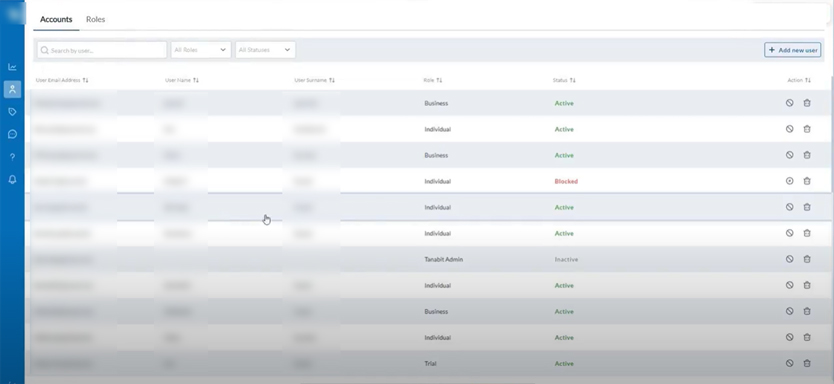
Task: Open the help question mark in sidebar
Action: (x=12, y=157)
